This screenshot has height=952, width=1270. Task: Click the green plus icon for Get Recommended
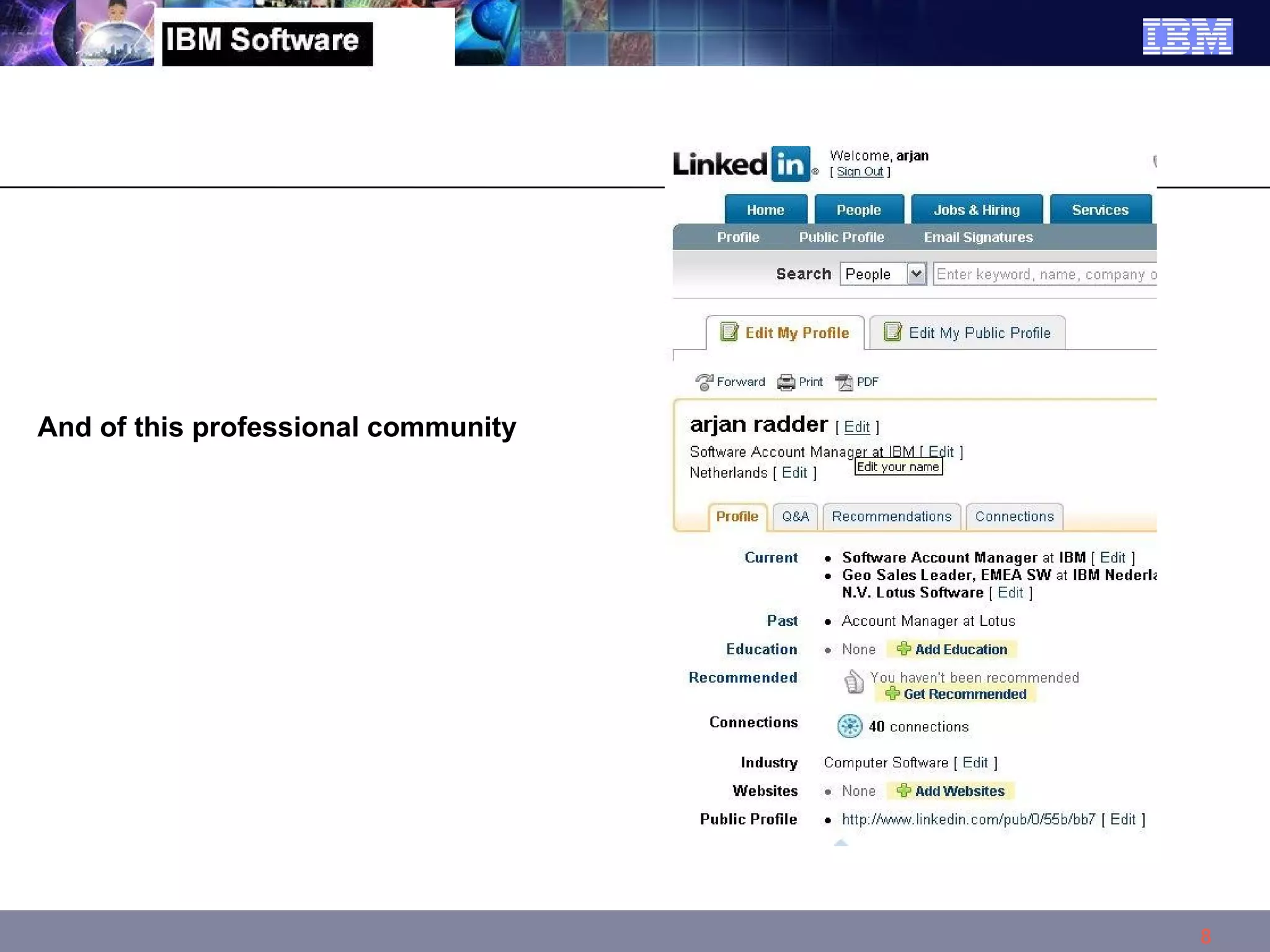point(892,694)
